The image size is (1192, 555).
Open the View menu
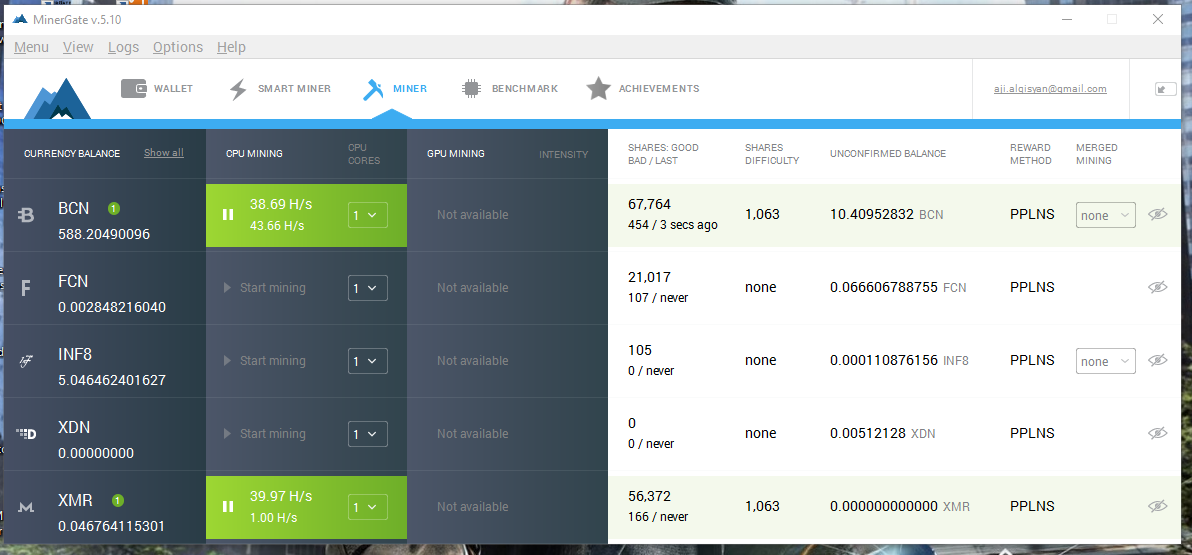[78, 47]
